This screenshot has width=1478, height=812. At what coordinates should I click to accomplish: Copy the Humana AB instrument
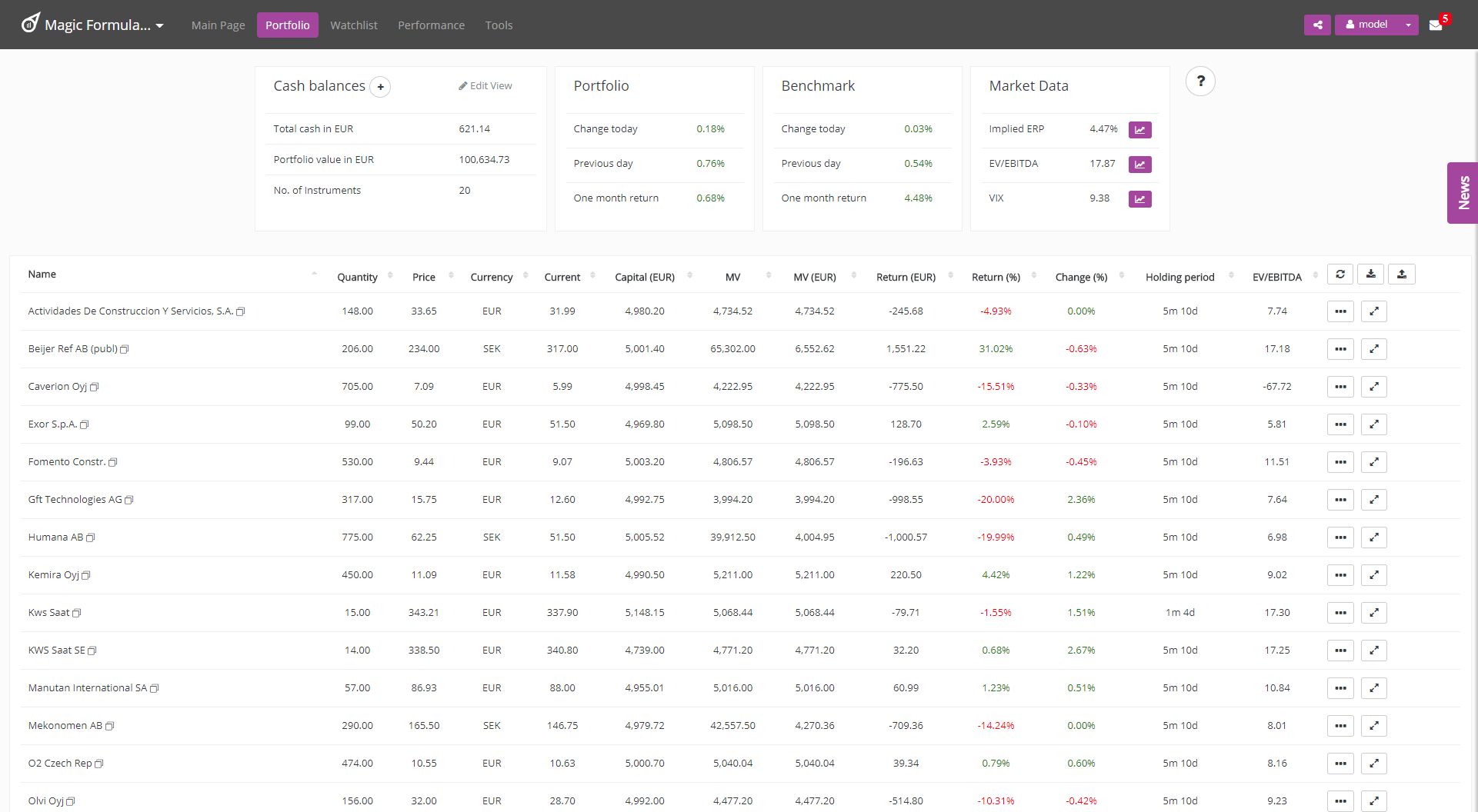(x=91, y=537)
